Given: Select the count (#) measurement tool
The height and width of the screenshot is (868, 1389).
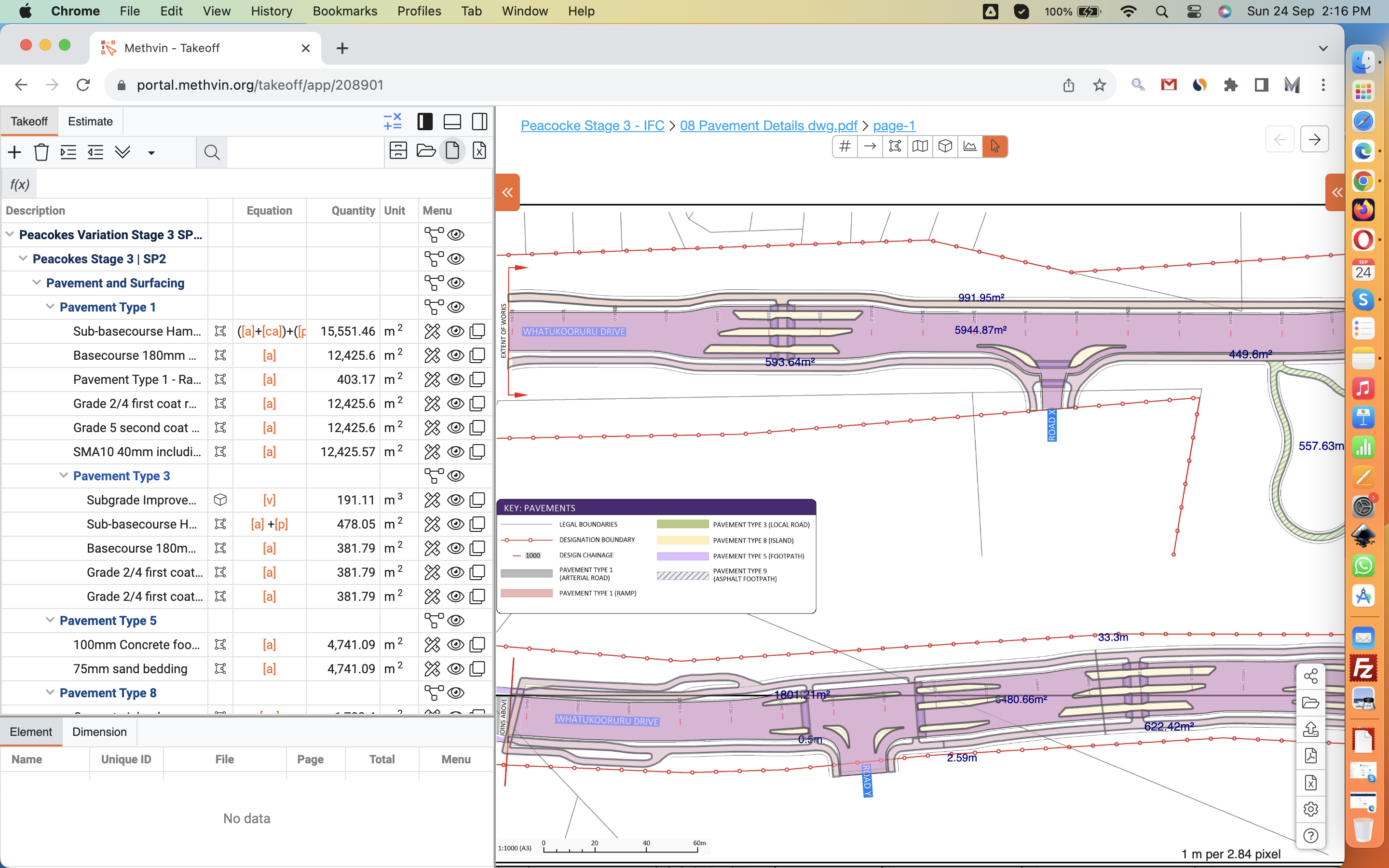Looking at the screenshot, I should tap(844, 147).
